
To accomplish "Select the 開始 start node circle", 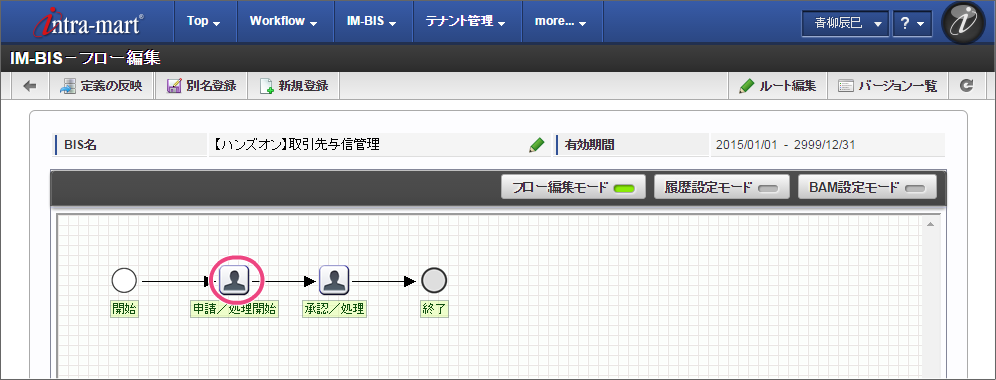I will (124, 280).
